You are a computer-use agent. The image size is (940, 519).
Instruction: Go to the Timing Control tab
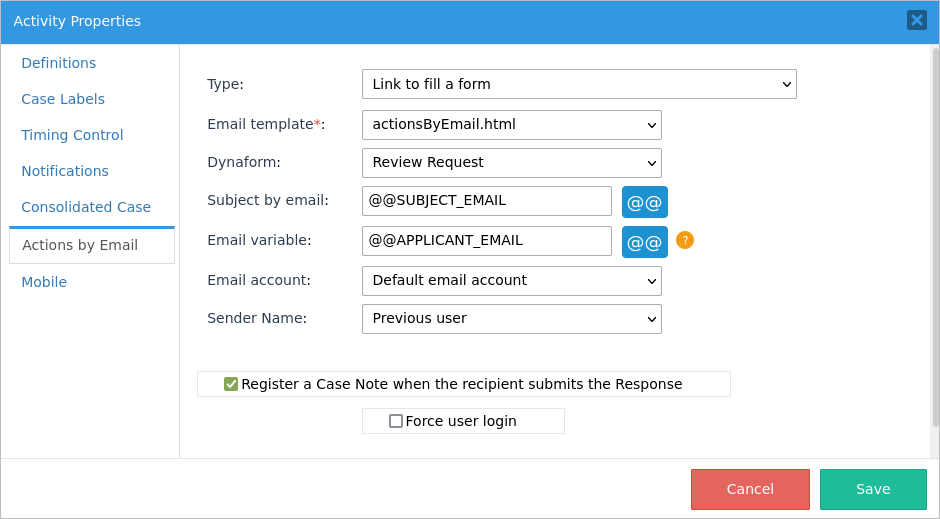click(x=72, y=135)
